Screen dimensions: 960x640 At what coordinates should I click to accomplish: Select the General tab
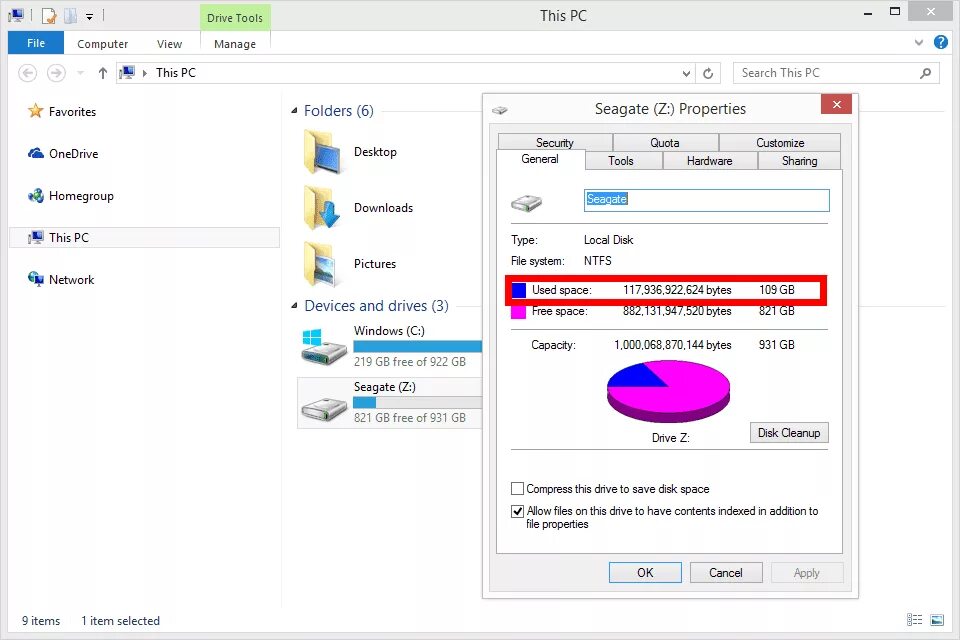pyautogui.click(x=540, y=159)
